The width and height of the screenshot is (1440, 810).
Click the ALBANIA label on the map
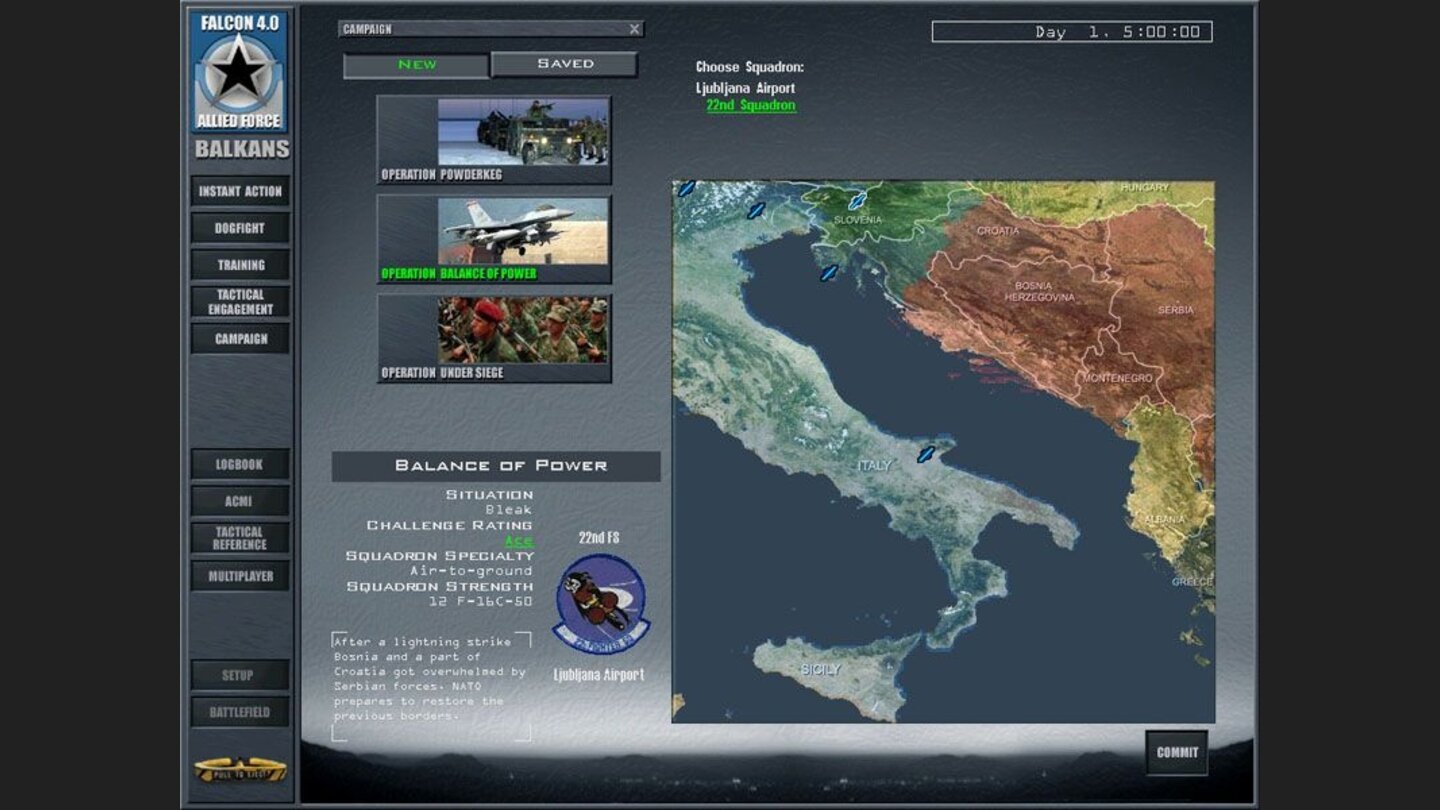1164,520
